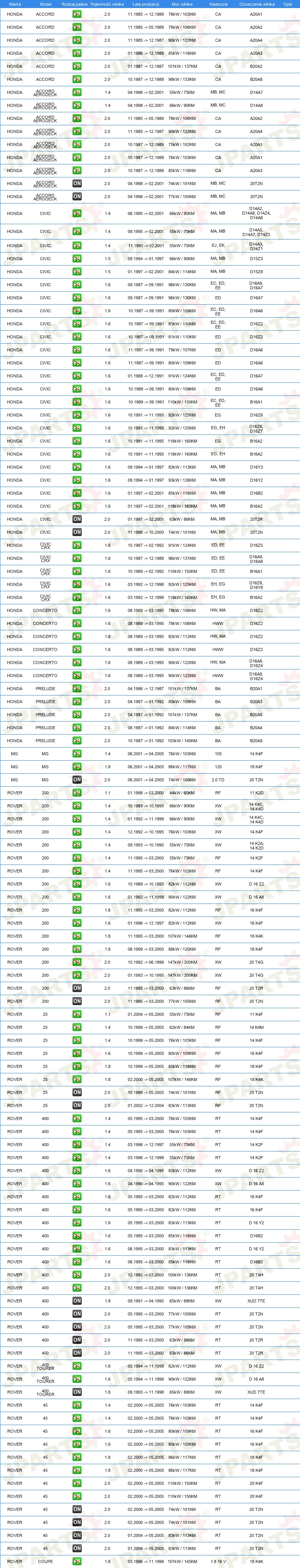Click PB icon in Prelude B20A3 row
Screen dimensions: 300x1568
(x=77, y=701)
